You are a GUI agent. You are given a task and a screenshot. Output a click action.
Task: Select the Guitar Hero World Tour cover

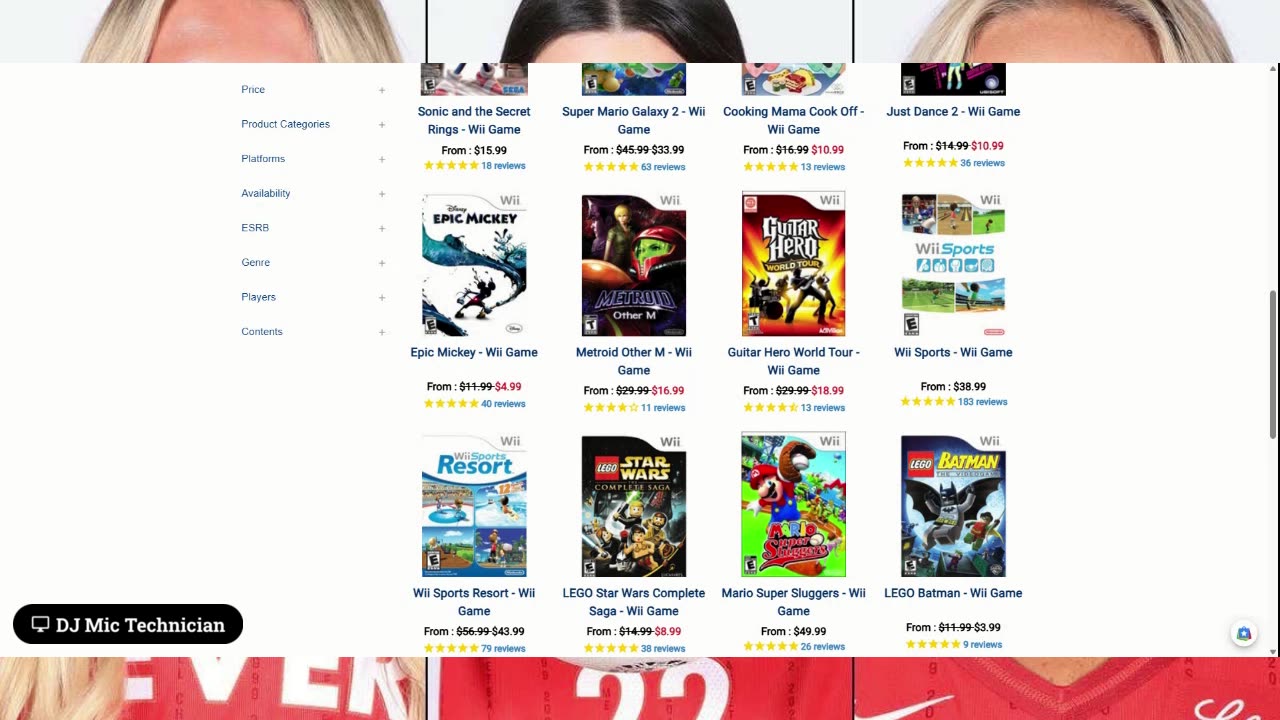[793, 264]
